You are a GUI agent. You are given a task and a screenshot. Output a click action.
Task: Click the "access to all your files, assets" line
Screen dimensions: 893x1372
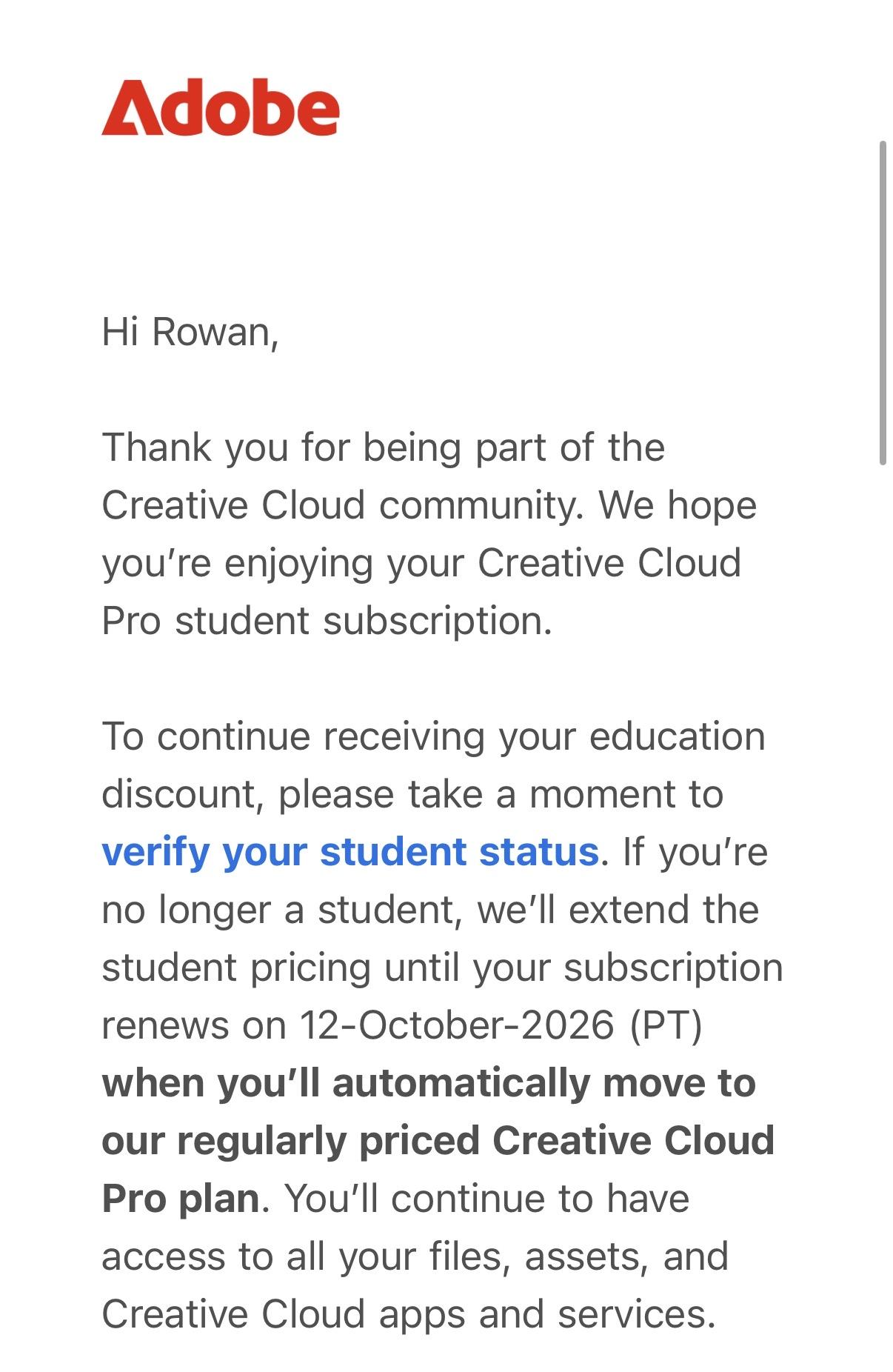(415, 1256)
